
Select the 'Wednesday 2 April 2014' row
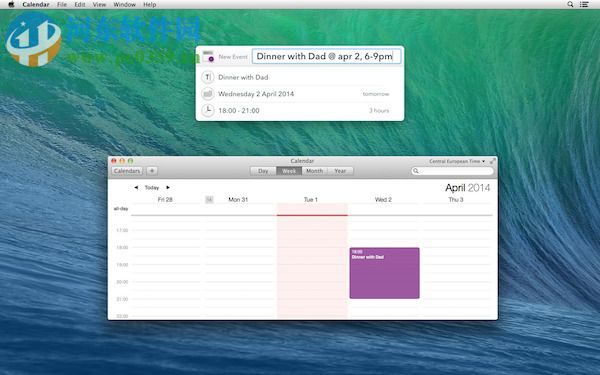[x=300, y=94]
